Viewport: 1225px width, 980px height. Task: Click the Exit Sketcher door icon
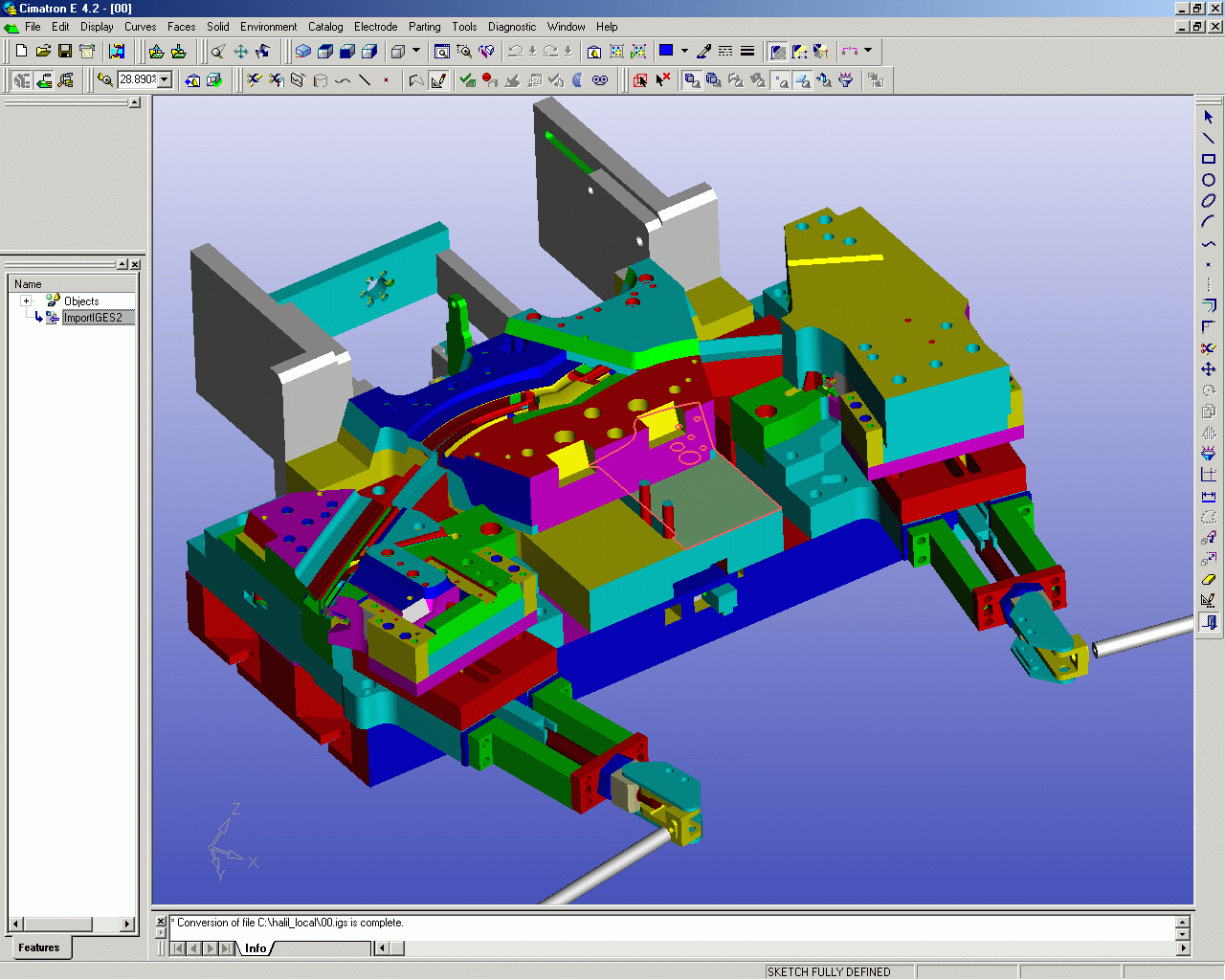tap(1209, 622)
